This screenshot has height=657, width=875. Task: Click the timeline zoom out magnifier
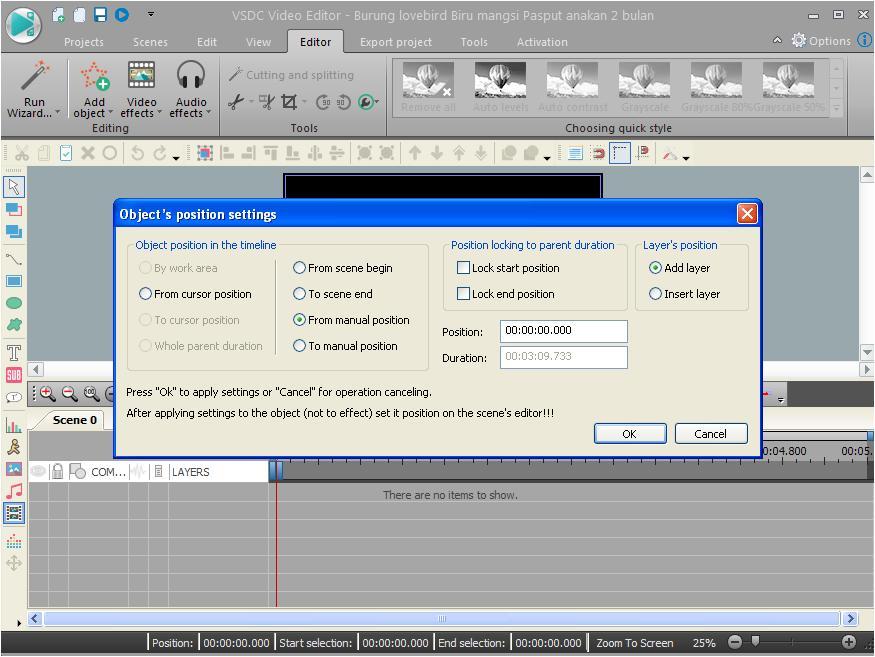70,394
